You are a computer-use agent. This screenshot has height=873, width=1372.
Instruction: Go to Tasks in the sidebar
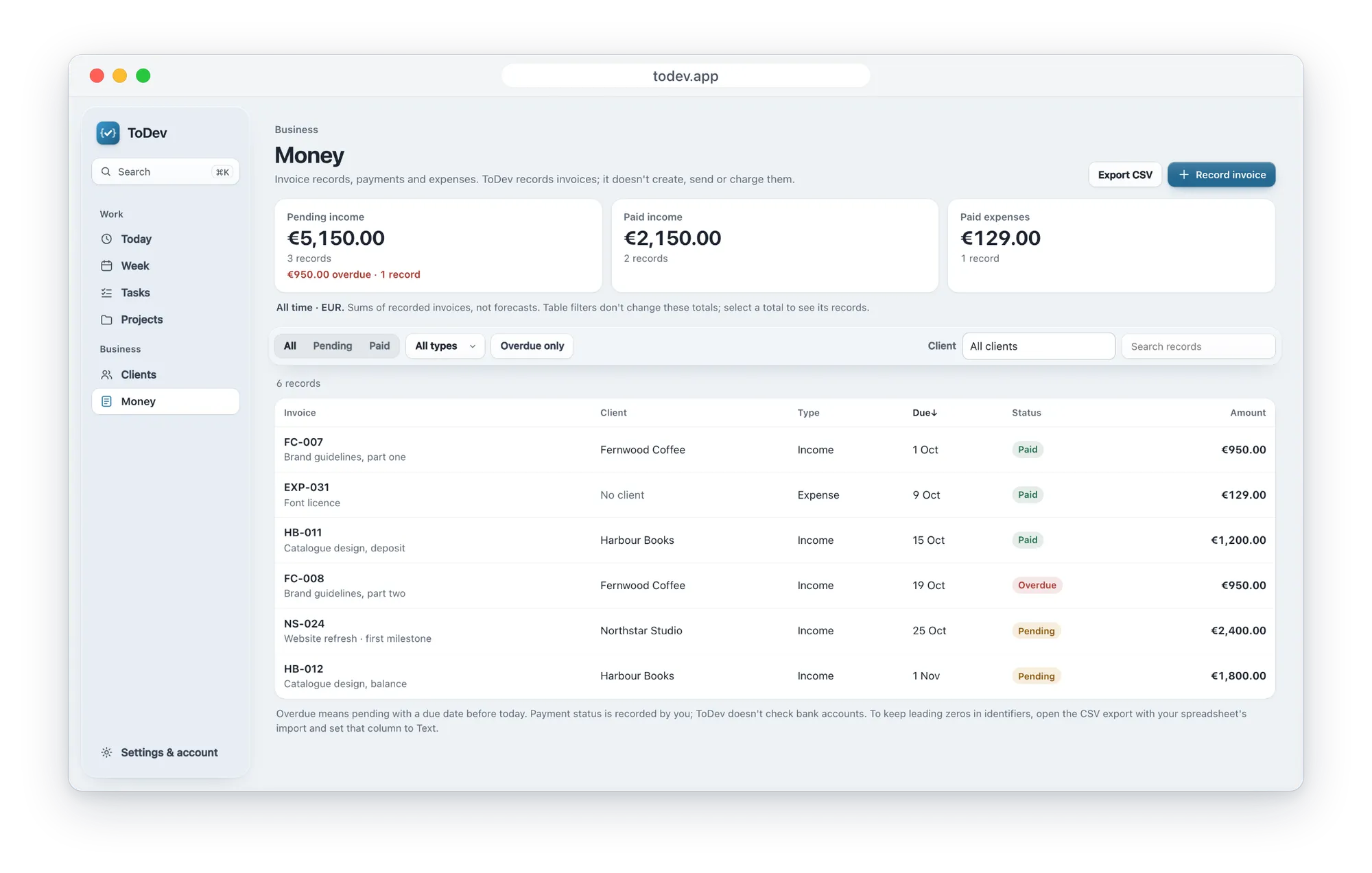[x=165, y=293]
